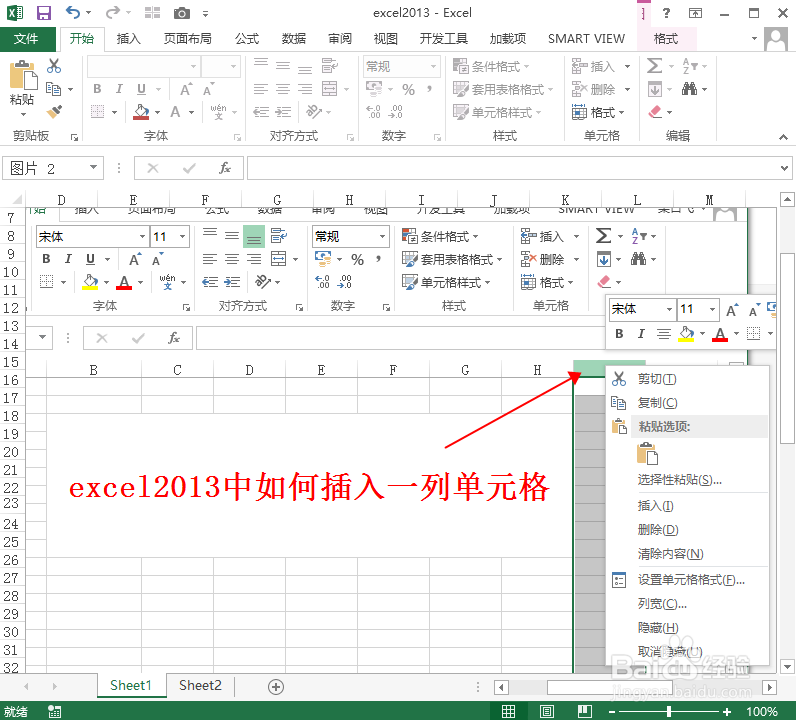Viewport: 796px width, 720px height.
Task: Click Decrease Decimal in top ribbon
Action: (x=395, y=112)
